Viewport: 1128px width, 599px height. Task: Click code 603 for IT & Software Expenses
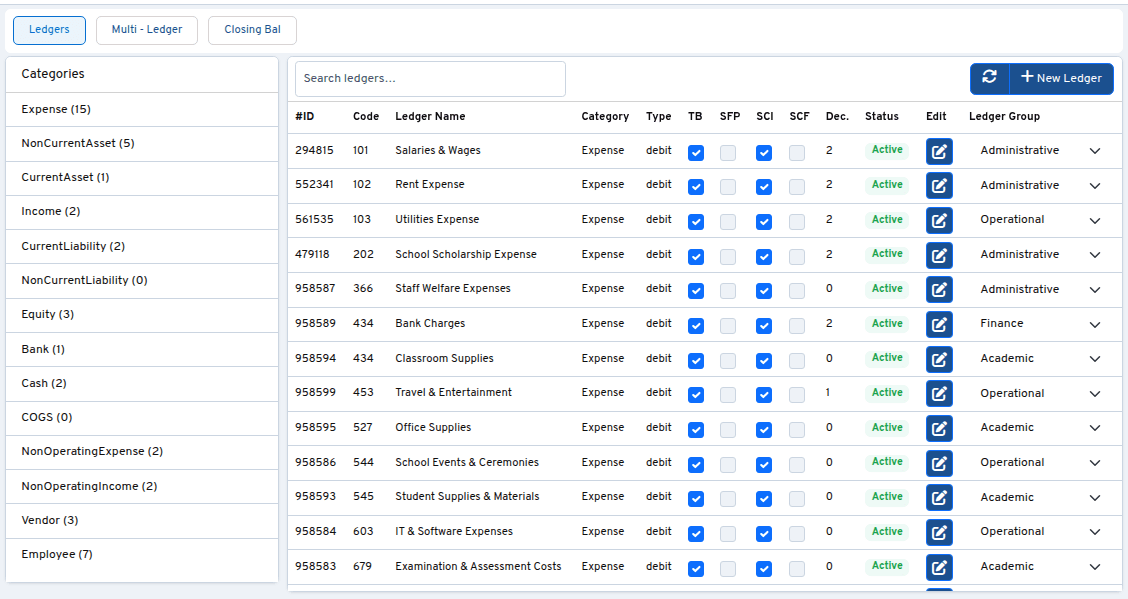point(363,531)
